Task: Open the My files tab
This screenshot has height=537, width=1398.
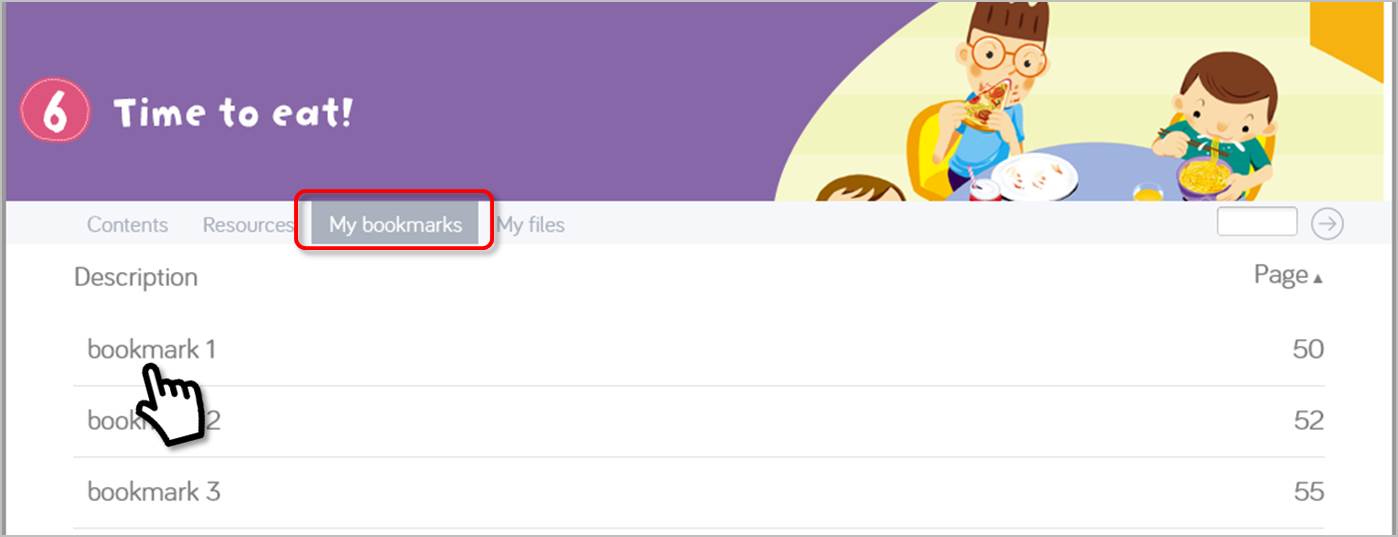Action: [531, 225]
